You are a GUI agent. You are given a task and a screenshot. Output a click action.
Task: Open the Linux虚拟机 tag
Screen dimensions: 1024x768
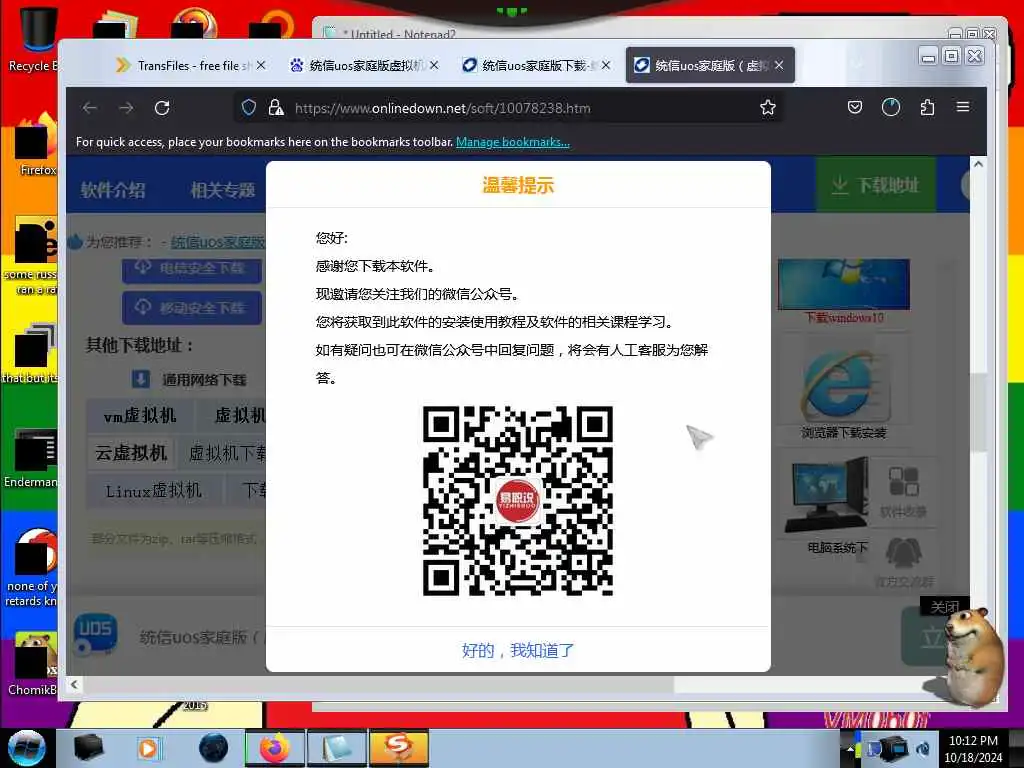click(x=153, y=491)
